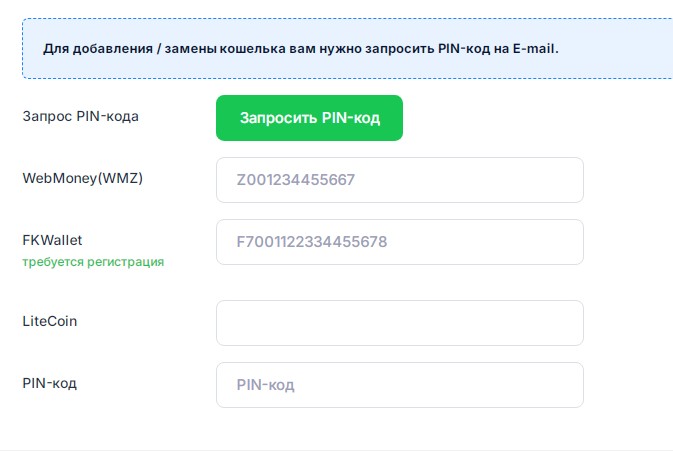This screenshot has height=453, width=673.
Task: Click right end of PIN-код field
Action: coord(565,385)
